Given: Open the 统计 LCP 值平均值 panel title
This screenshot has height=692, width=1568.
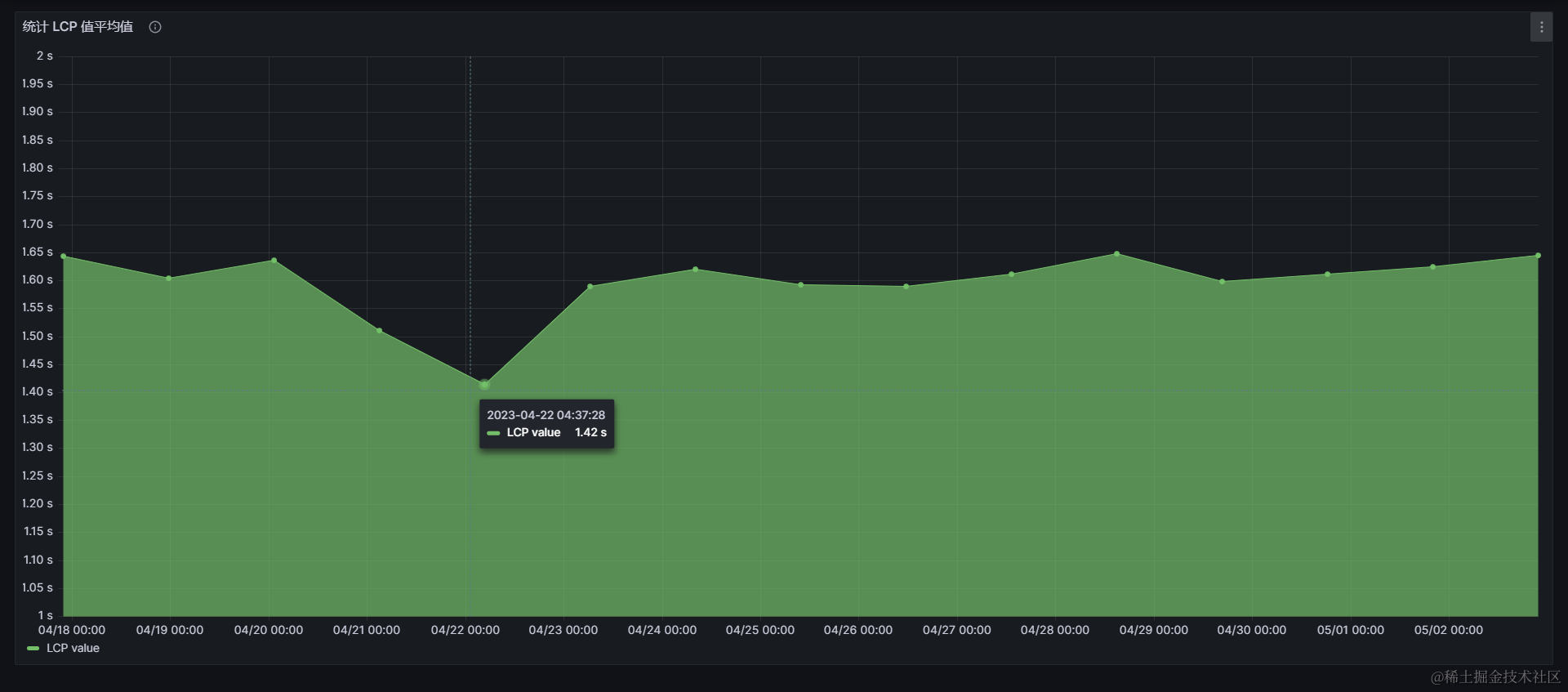Looking at the screenshot, I should click(x=78, y=27).
